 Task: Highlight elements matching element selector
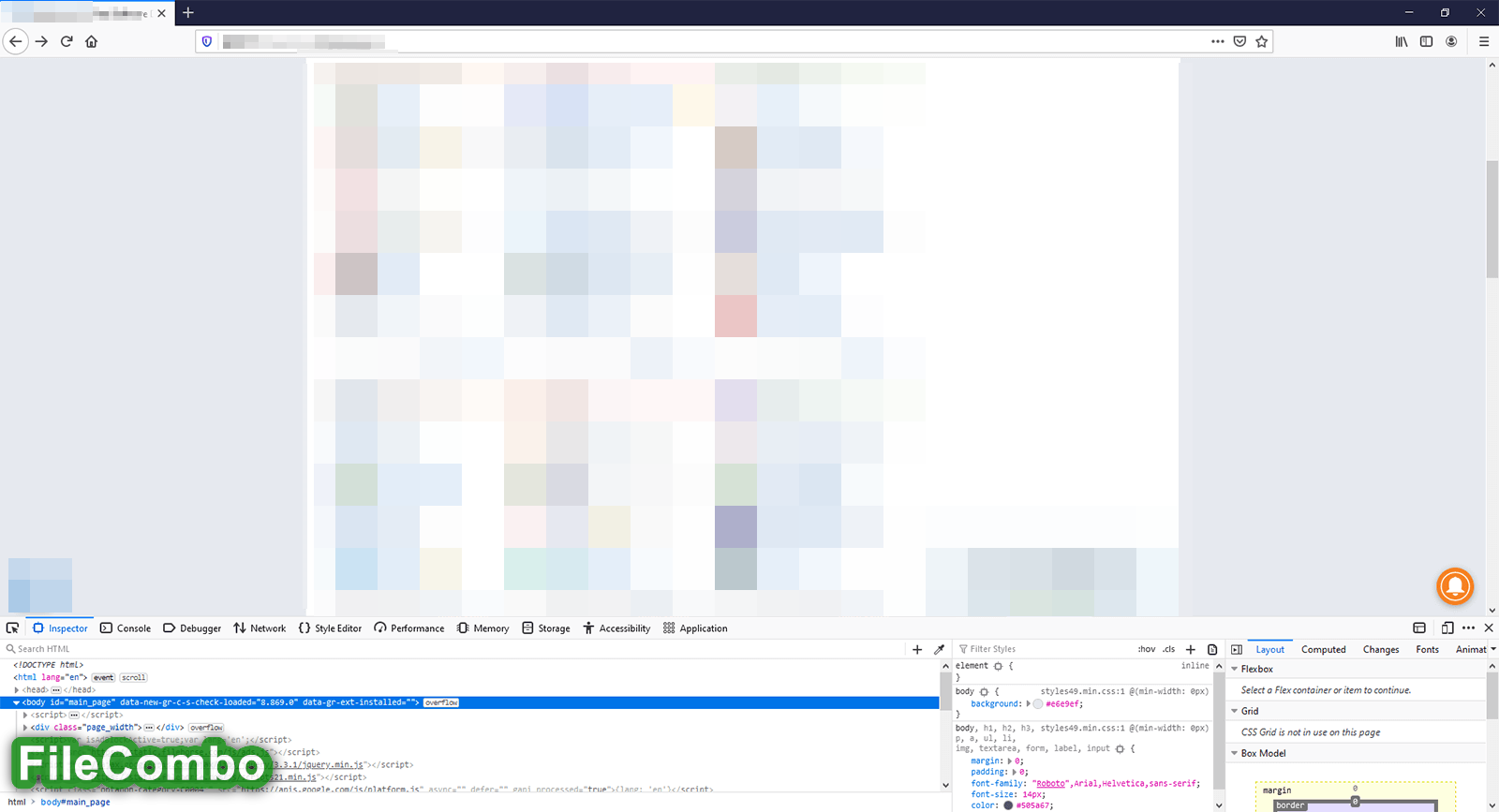point(998,666)
